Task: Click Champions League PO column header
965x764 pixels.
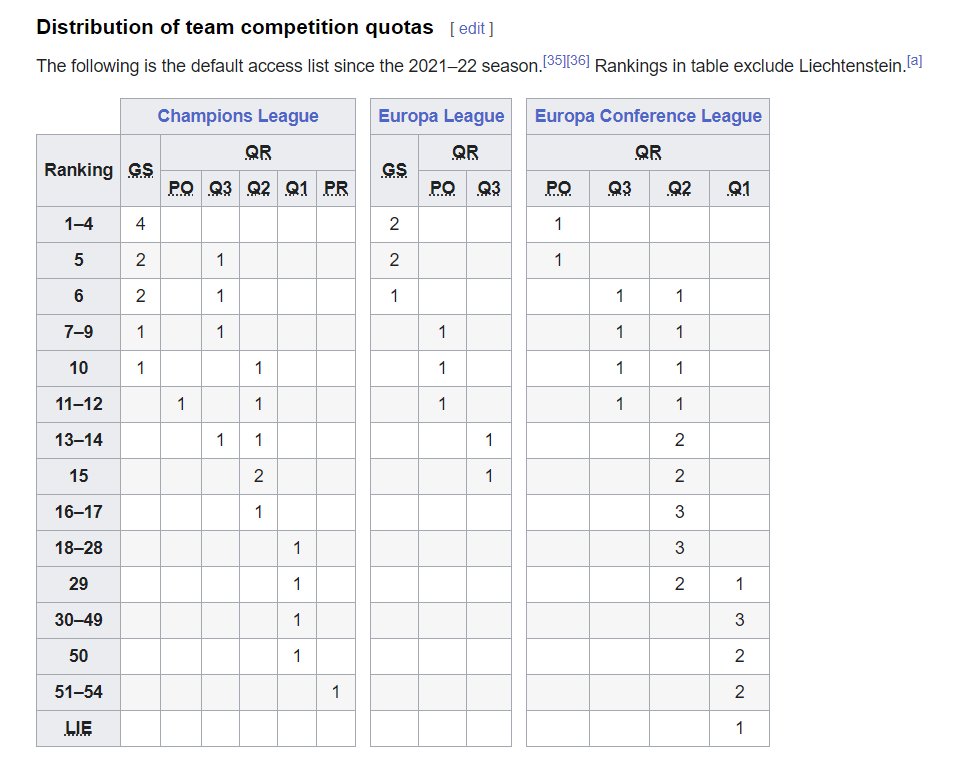Action: (181, 188)
